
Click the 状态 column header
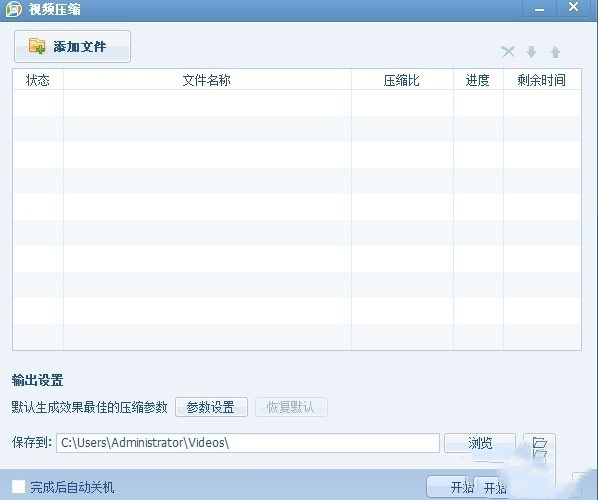[x=38, y=80]
